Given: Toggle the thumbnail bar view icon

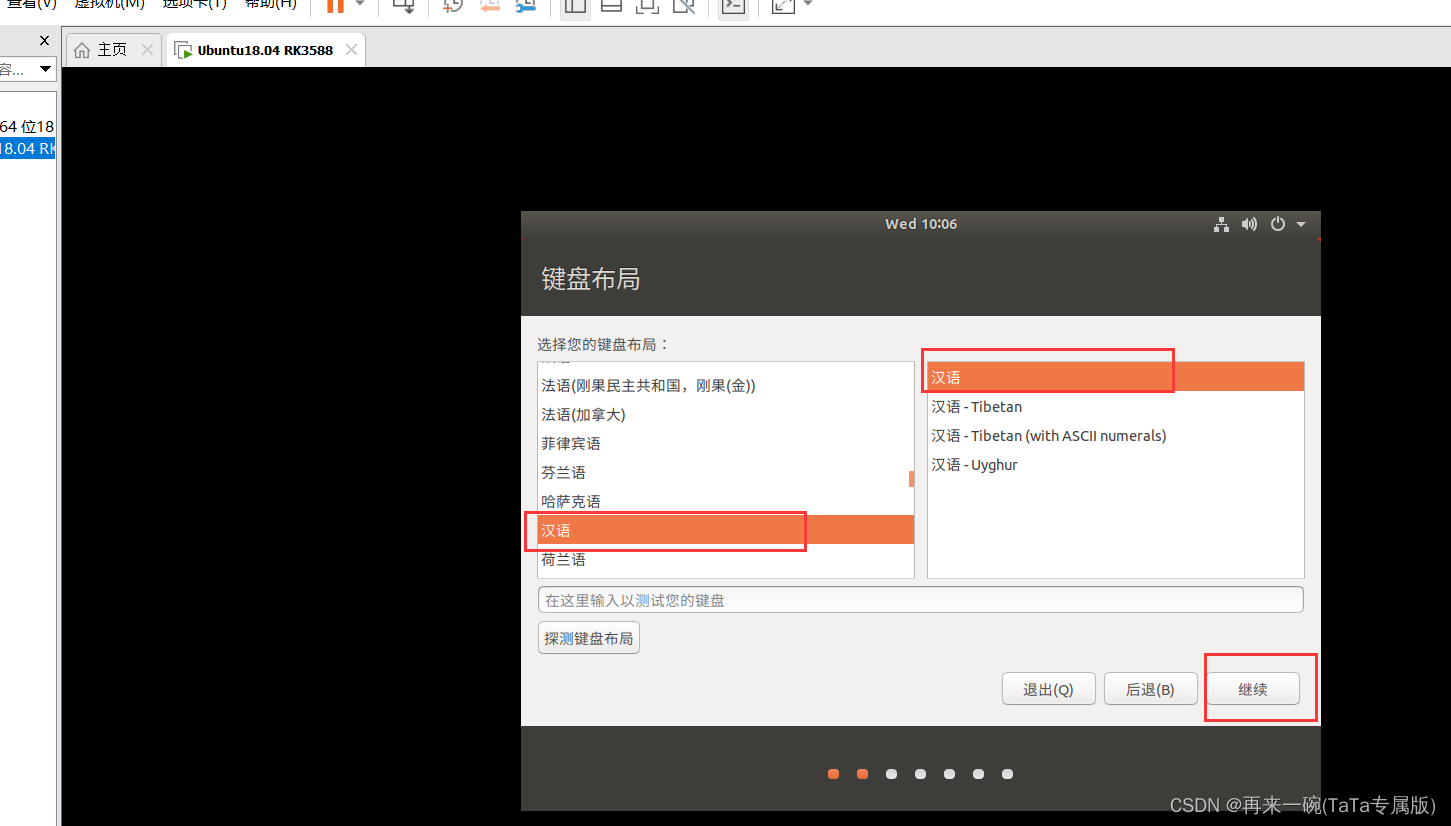Looking at the screenshot, I should [x=611, y=6].
